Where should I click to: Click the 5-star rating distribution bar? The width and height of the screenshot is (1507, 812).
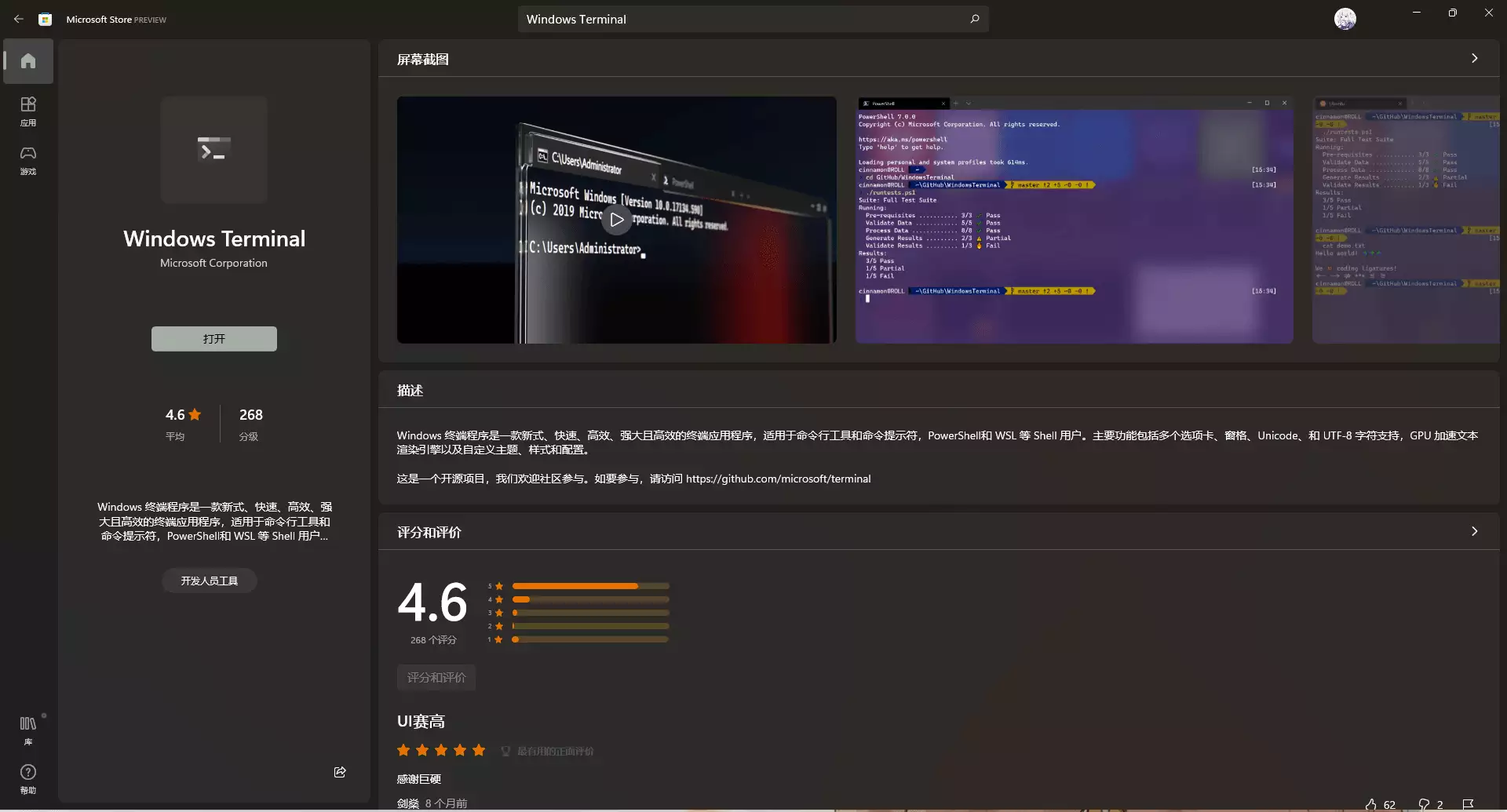[x=590, y=586]
